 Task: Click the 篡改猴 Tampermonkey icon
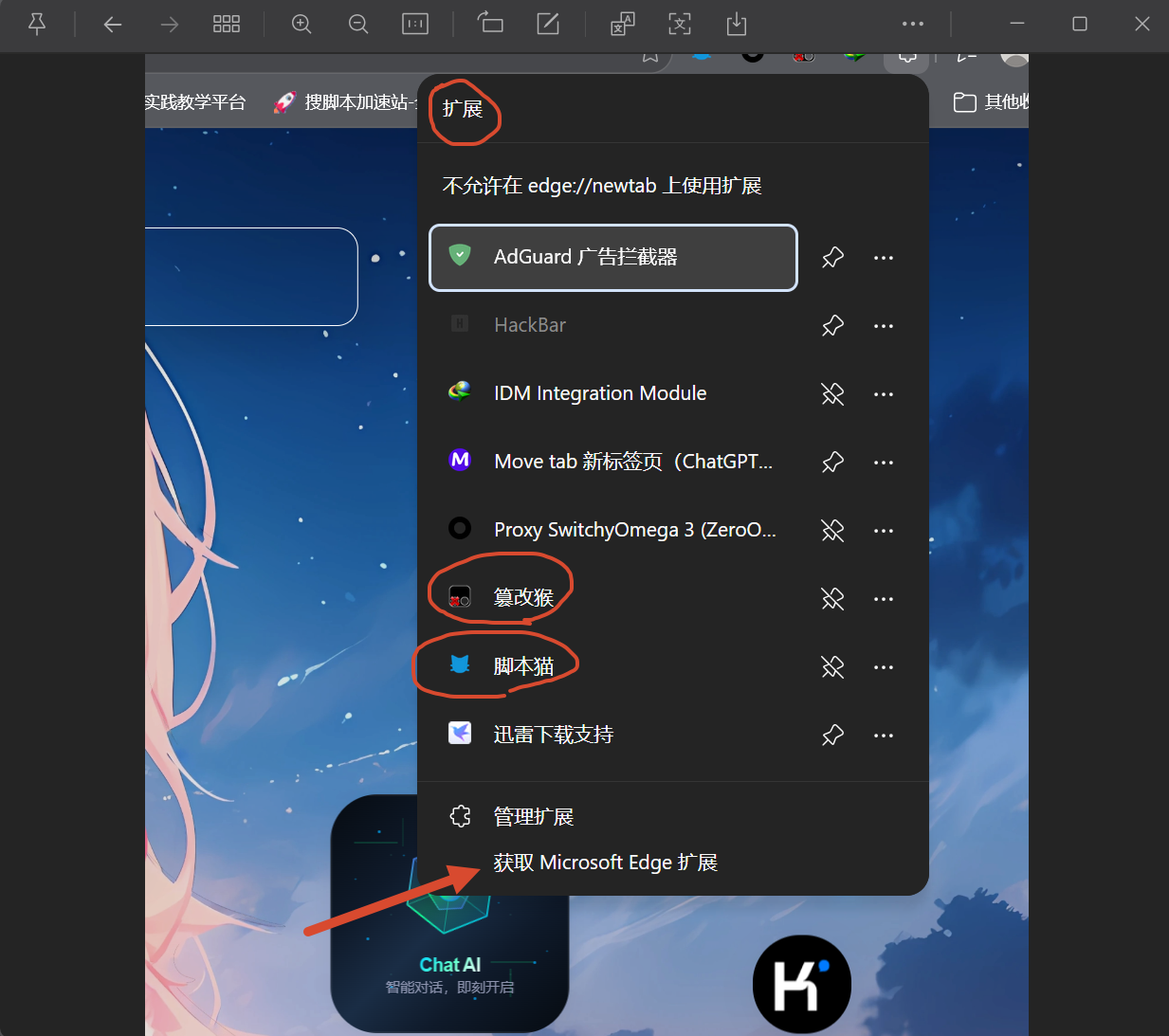[460, 596]
